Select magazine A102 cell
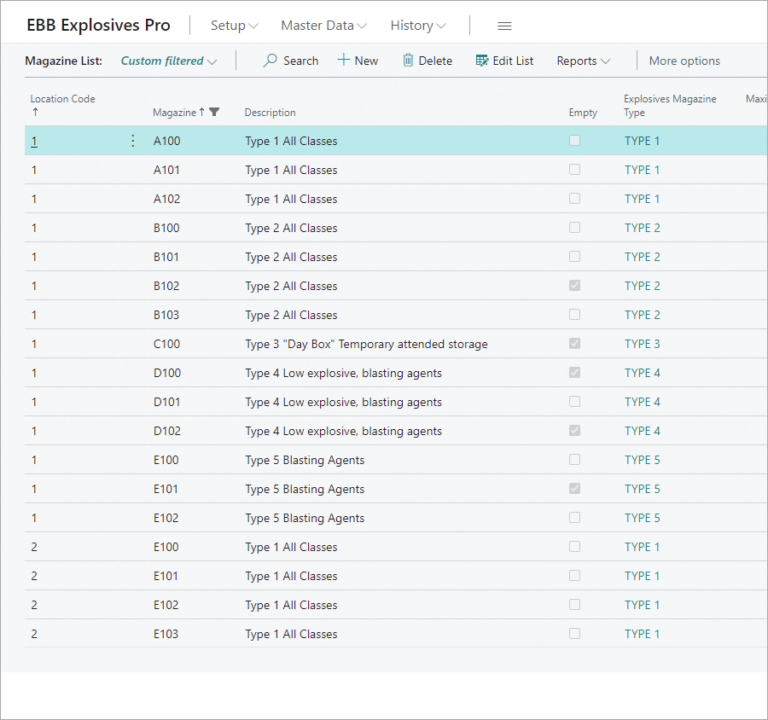 point(167,199)
